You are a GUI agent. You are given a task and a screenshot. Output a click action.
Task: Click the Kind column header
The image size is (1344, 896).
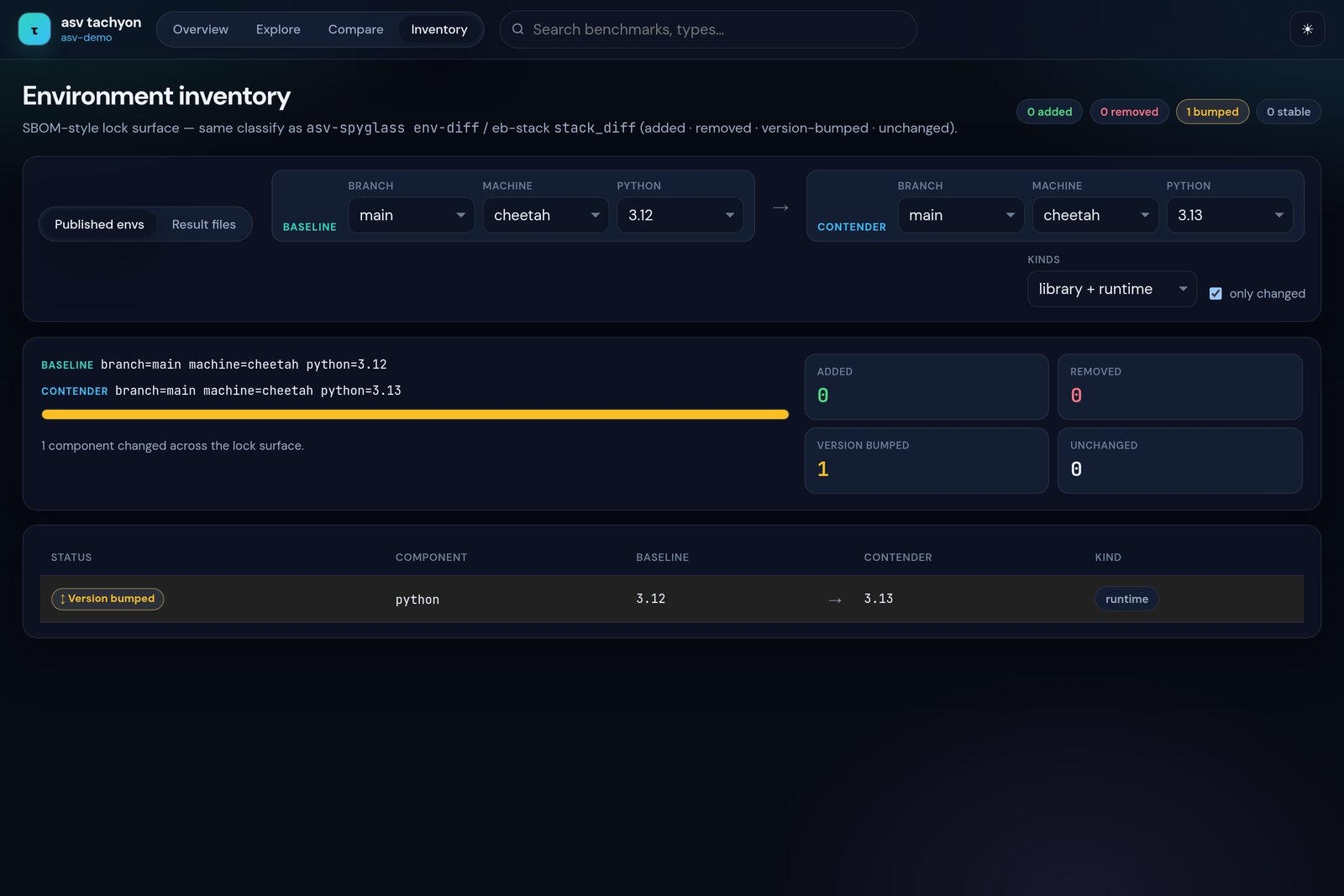1108,558
